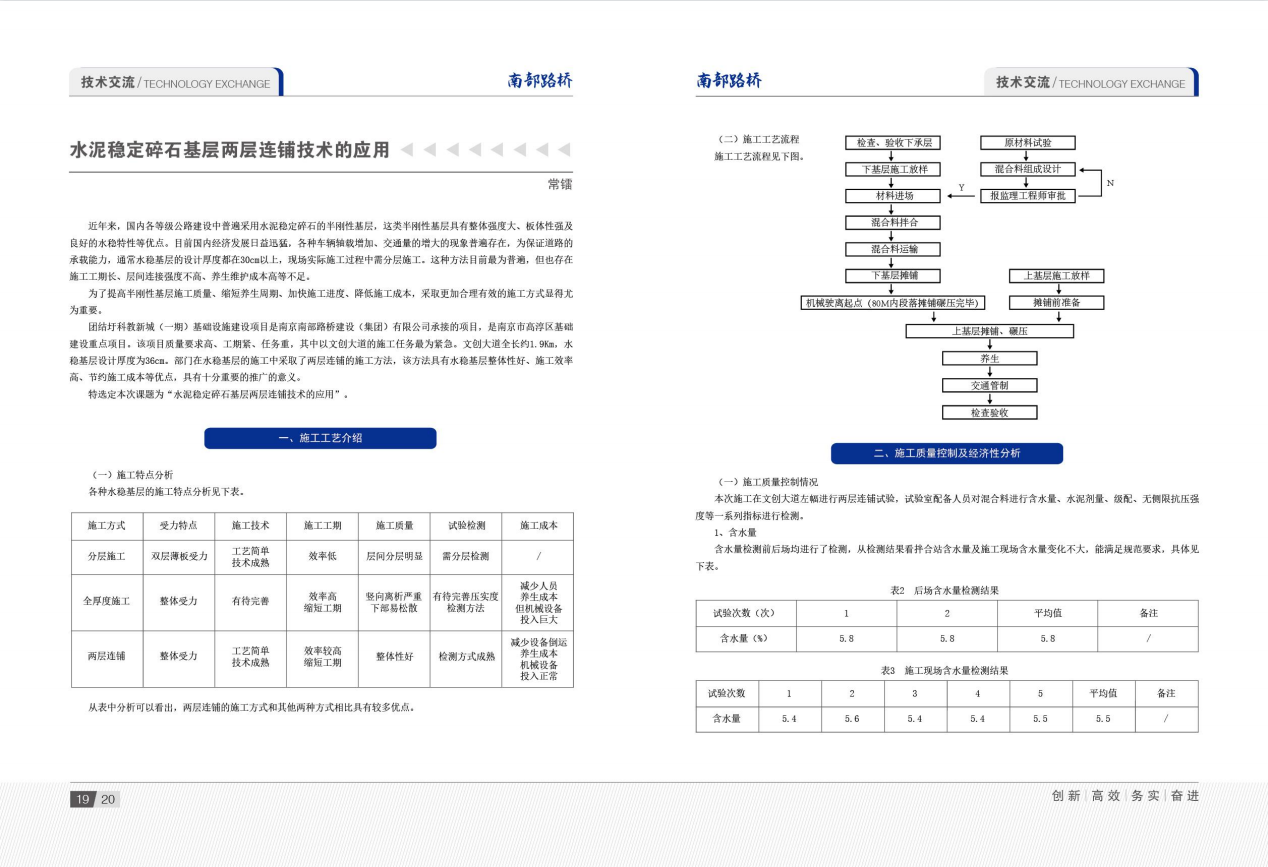1268x867 pixels.
Task: Click the blue banner 一、施工工艺介绍
Action: [320, 438]
